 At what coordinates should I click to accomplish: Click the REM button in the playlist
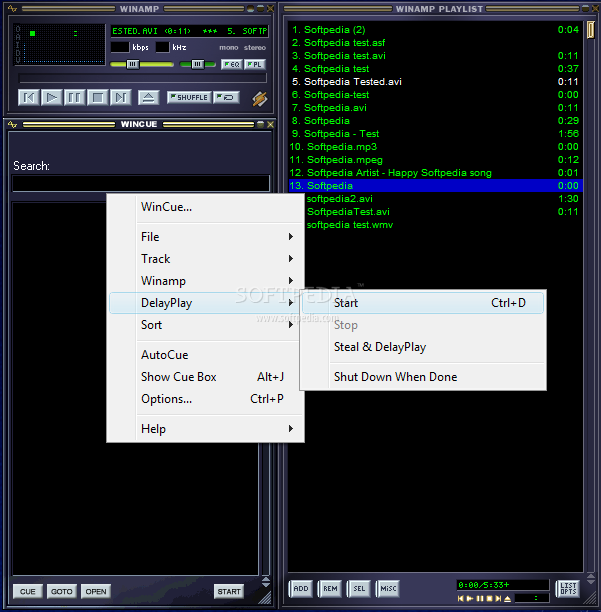(330, 589)
